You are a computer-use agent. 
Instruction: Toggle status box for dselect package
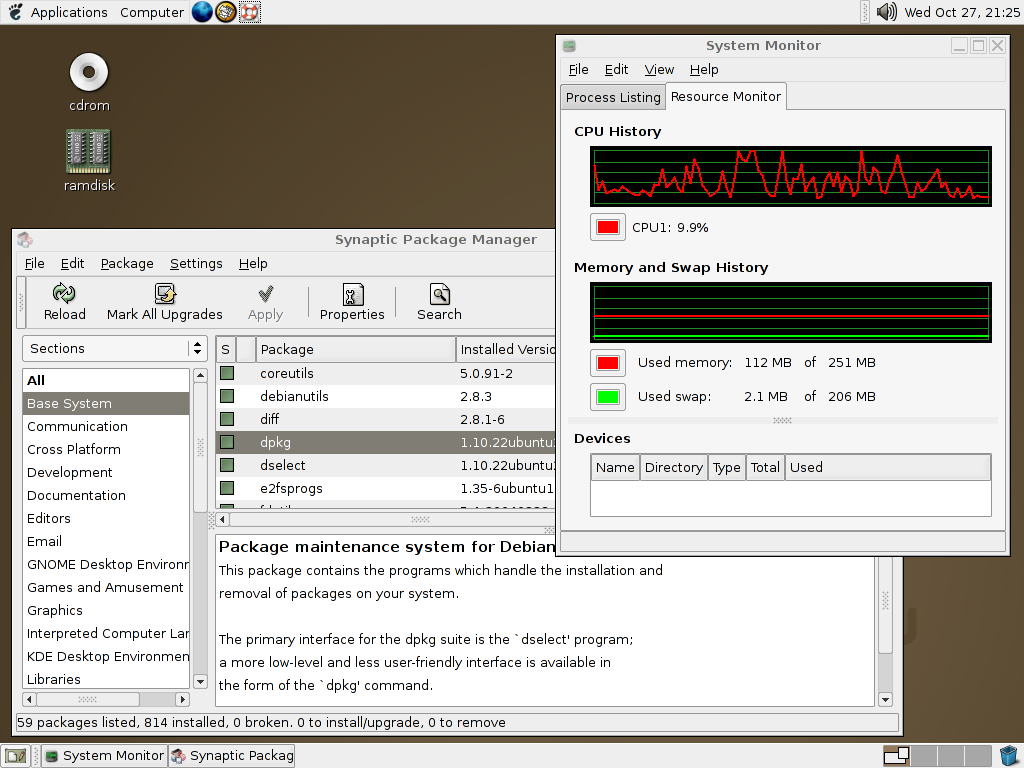click(x=227, y=465)
